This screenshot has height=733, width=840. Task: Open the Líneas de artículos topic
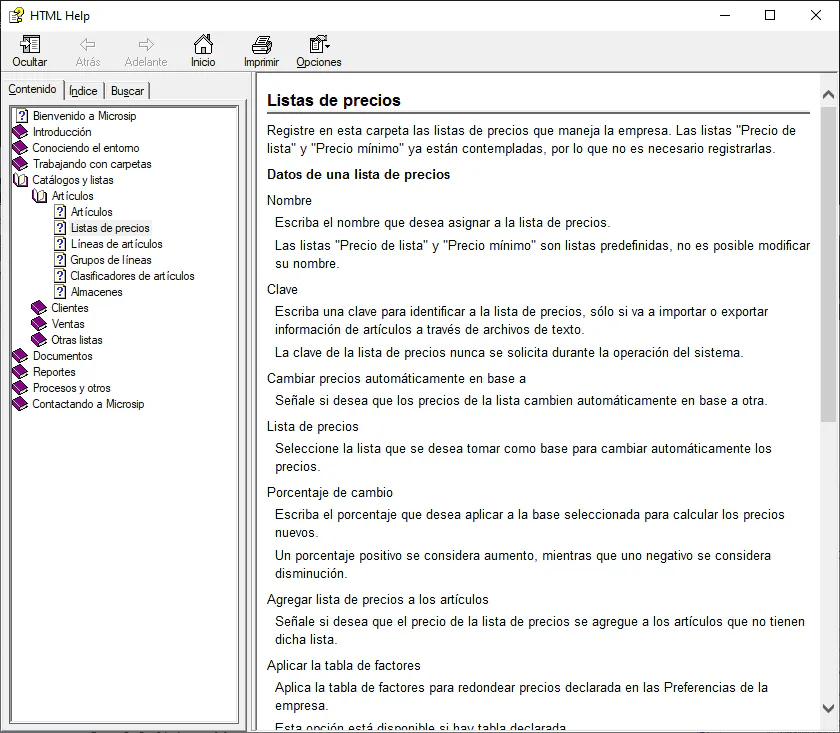(x=116, y=244)
